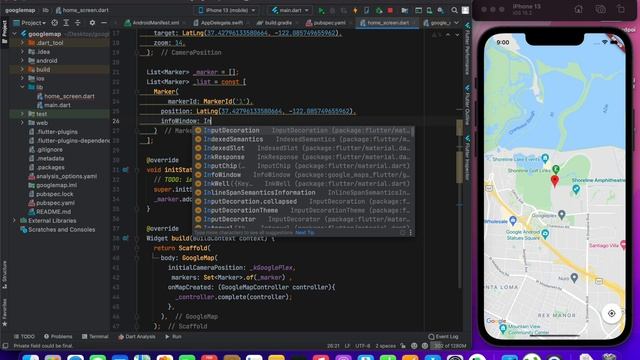Switch to pubspec.yaml editor tab
The image size is (640, 360).
click(326, 23)
